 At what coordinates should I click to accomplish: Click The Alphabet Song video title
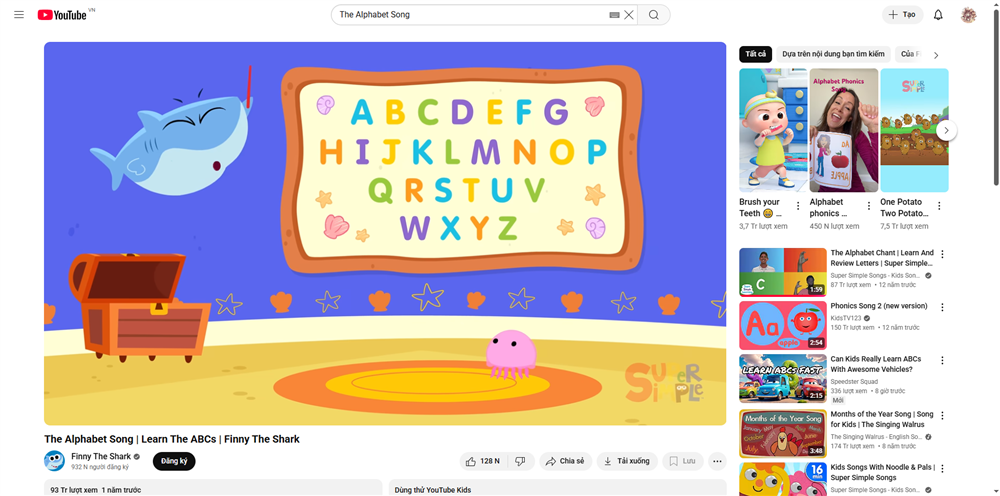(x=172, y=439)
